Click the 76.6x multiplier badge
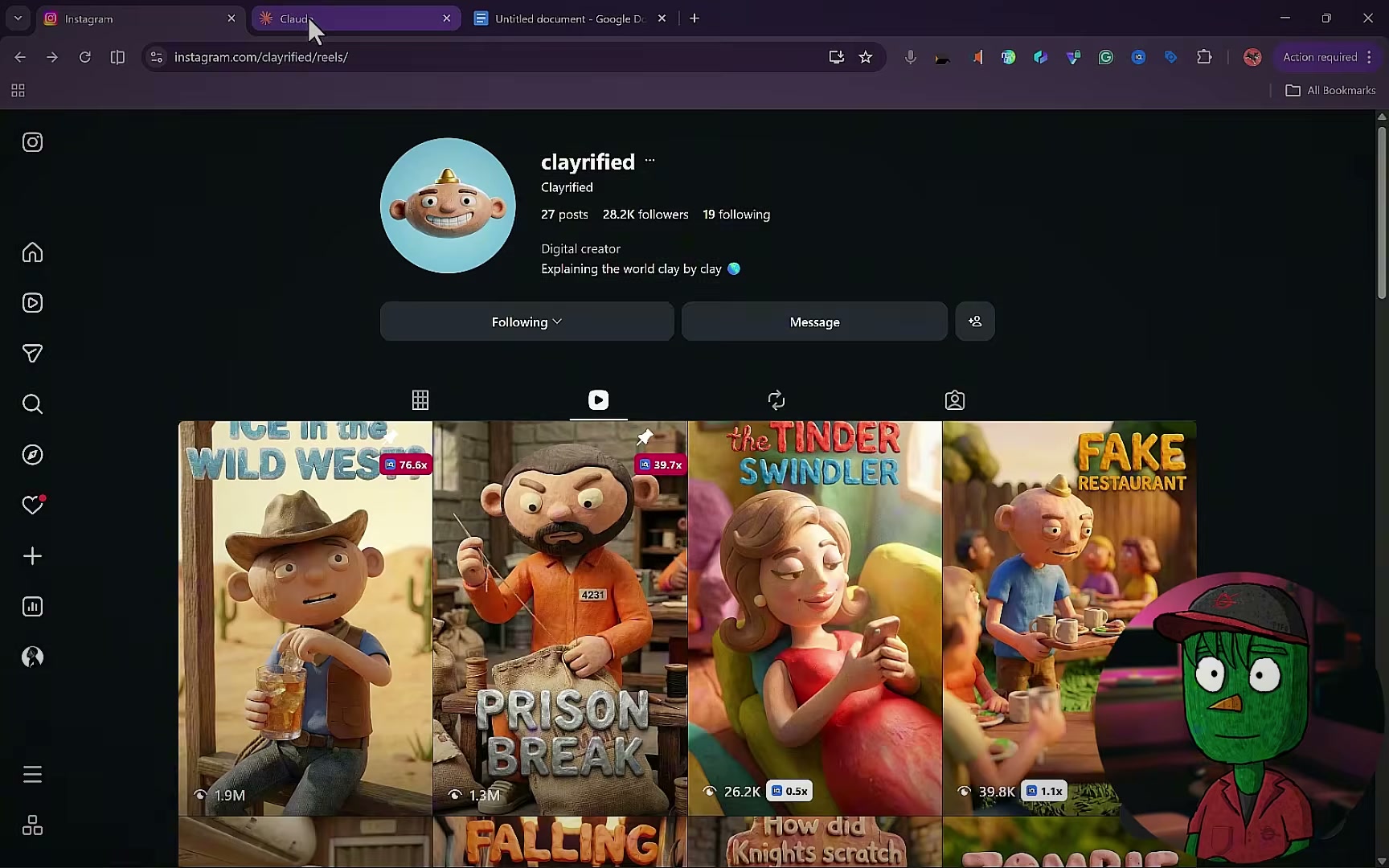Screen dimensions: 1389x868 click(x=406, y=465)
